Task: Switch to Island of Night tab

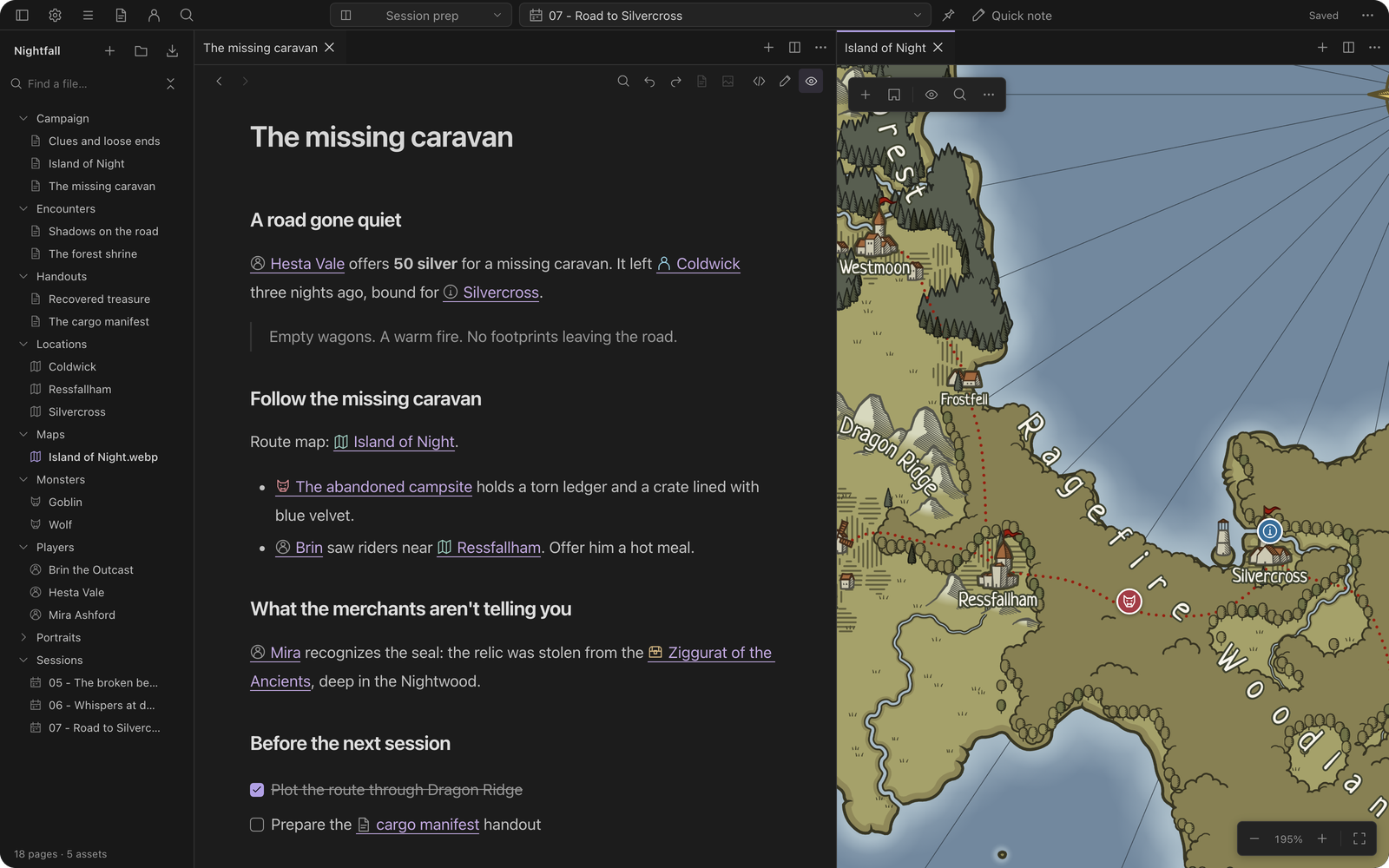Action: click(x=885, y=48)
